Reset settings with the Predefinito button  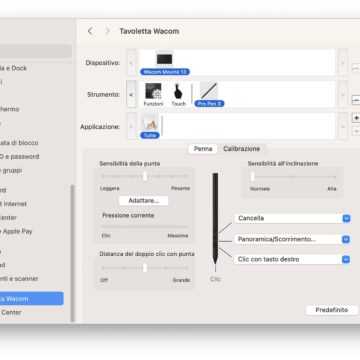(332, 310)
